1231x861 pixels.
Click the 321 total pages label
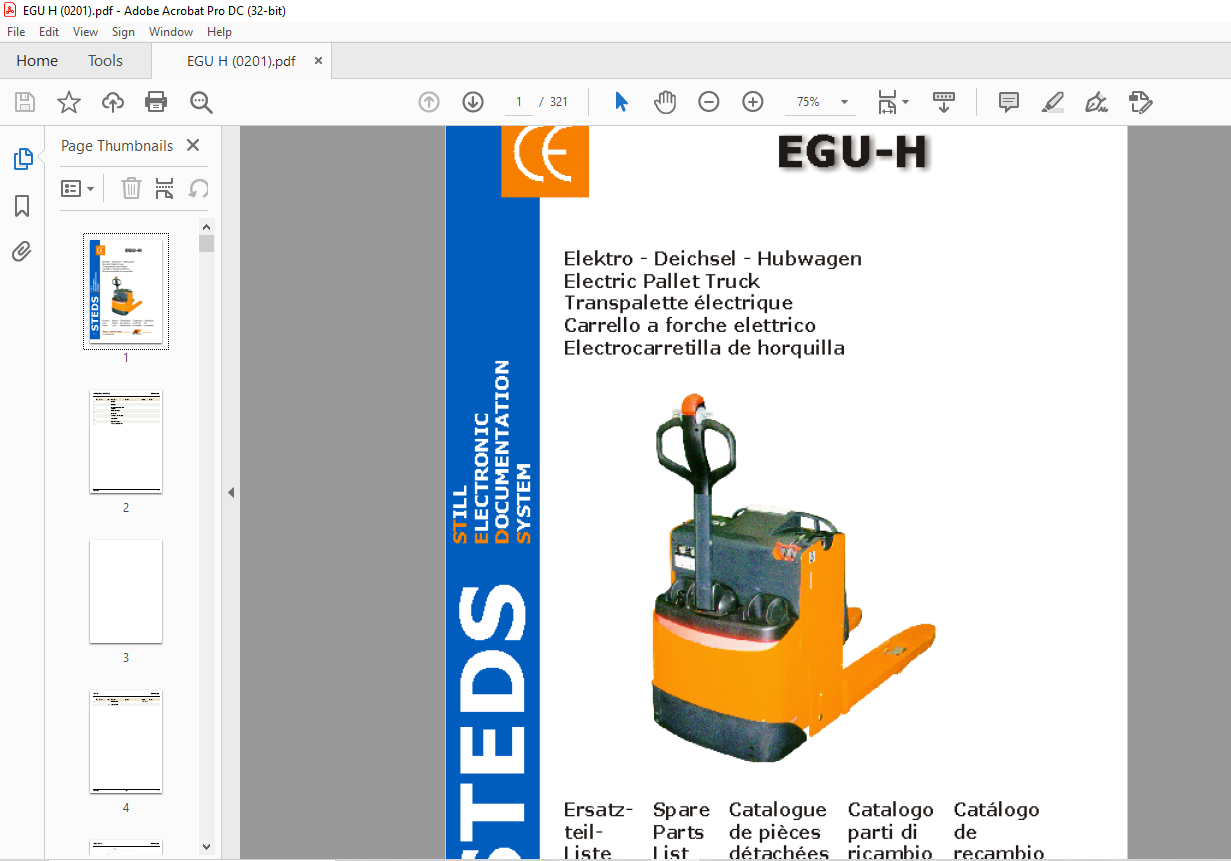[x=559, y=102]
